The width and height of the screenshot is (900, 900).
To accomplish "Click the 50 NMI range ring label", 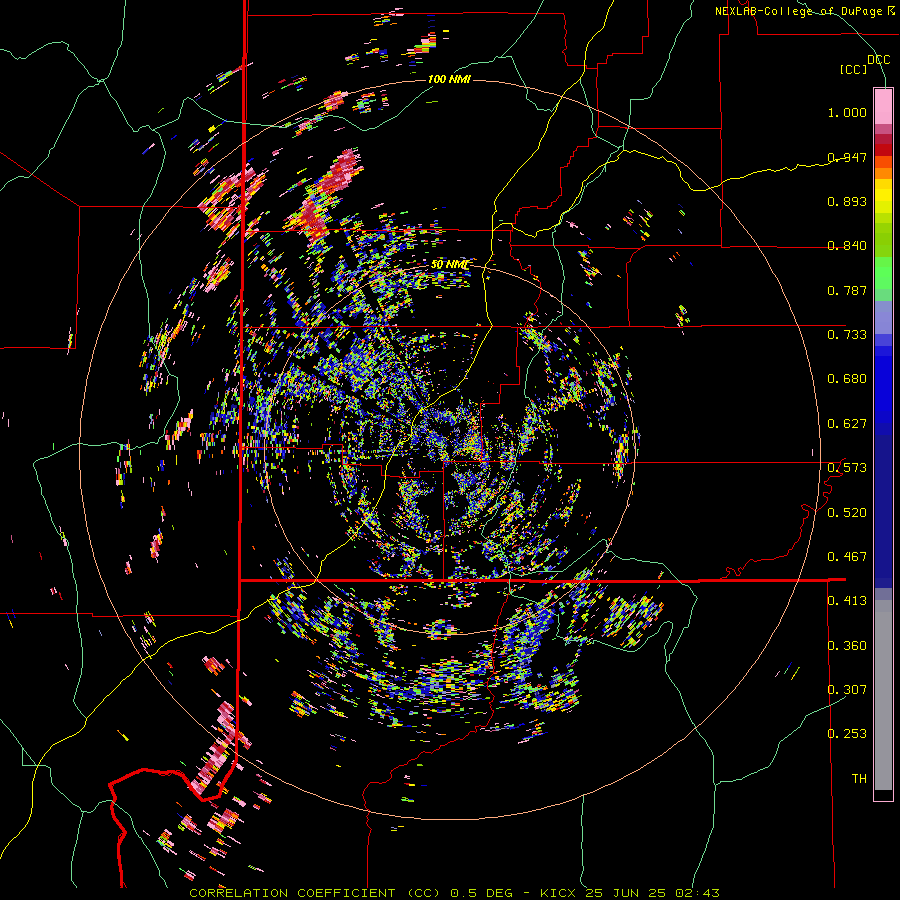I will click(x=449, y=265).
